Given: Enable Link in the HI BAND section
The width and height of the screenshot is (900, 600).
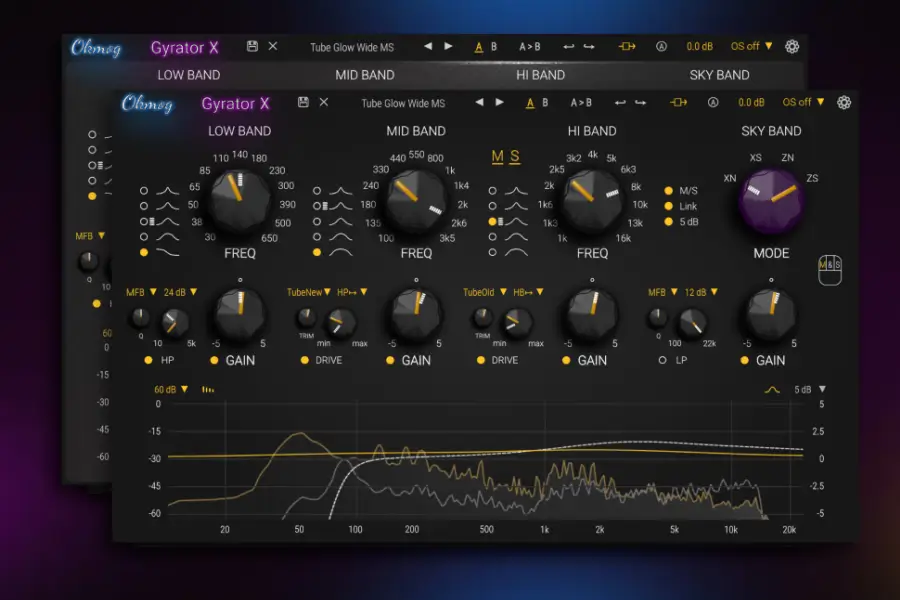Looking at the screenshot, I should pos(668,206).
